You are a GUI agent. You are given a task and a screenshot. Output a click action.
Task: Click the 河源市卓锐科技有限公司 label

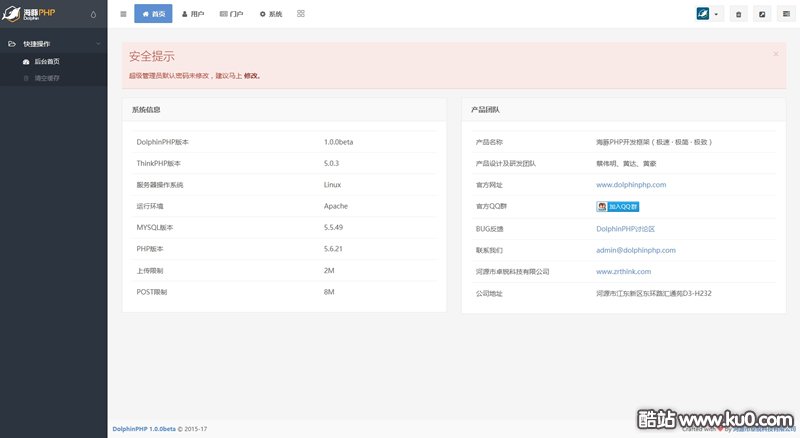point(512,272)
